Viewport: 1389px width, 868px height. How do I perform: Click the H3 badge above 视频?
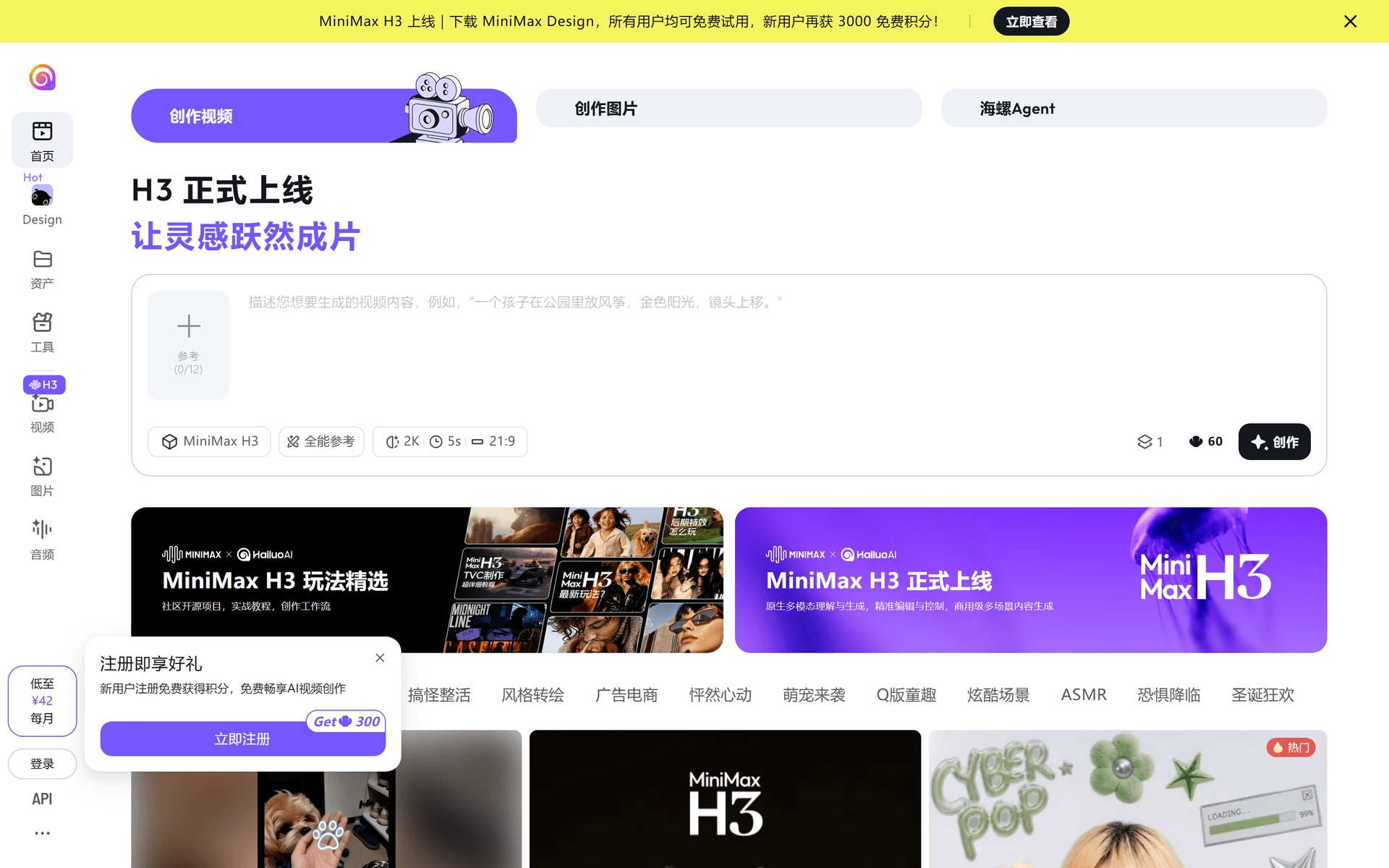click(44, 385)
